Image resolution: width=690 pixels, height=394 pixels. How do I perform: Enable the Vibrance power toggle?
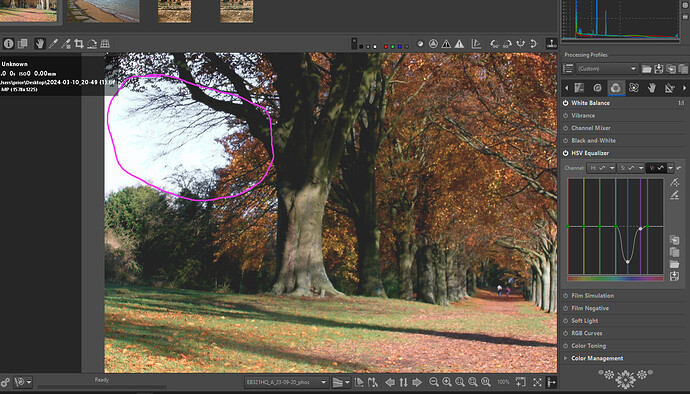pos(565,115)
